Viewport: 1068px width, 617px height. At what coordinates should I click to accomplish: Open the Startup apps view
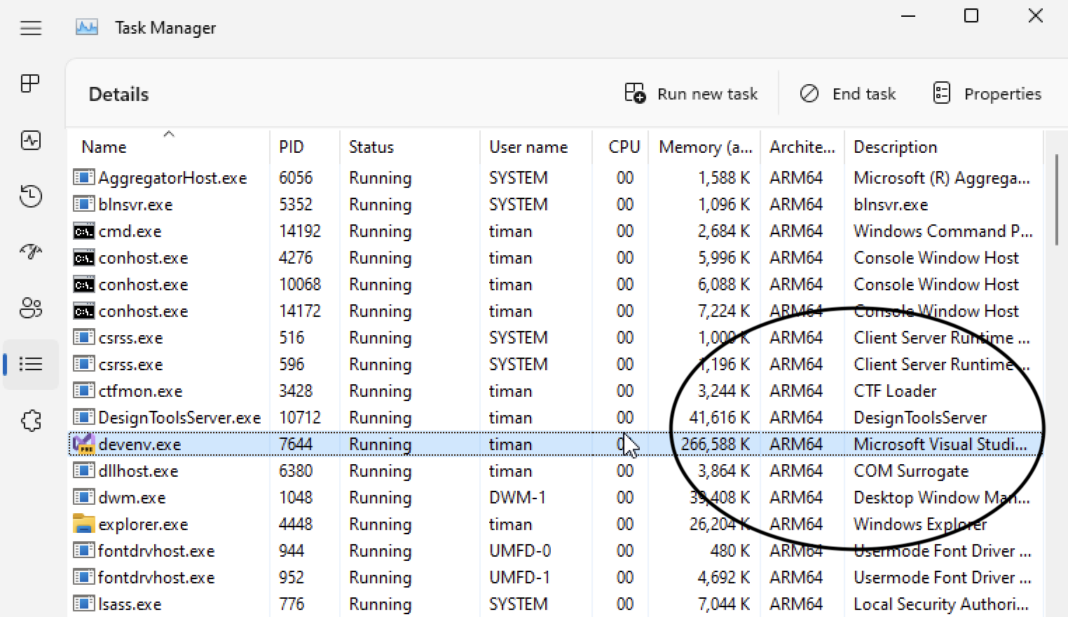[x=30, y=251]
